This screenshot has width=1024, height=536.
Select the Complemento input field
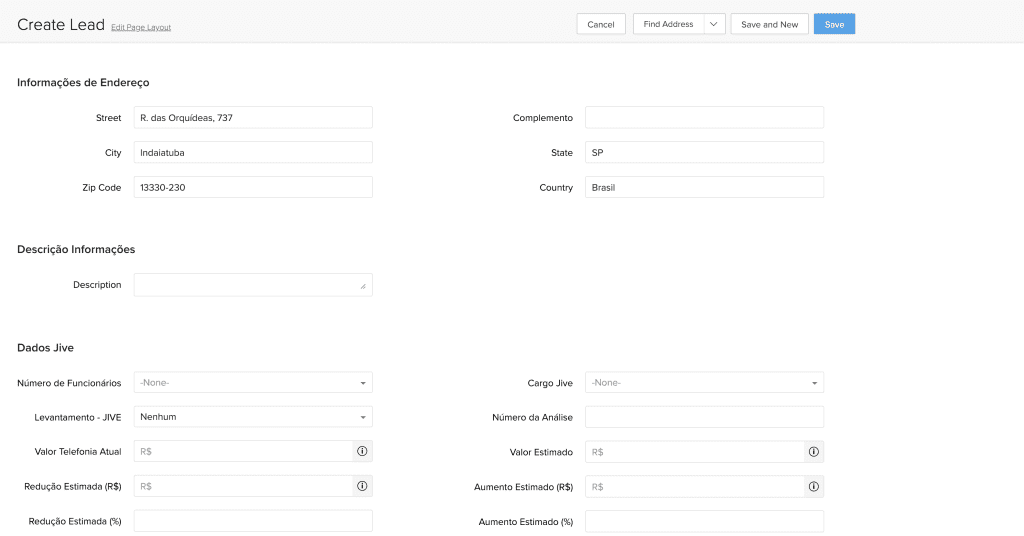tap(704, 118)
